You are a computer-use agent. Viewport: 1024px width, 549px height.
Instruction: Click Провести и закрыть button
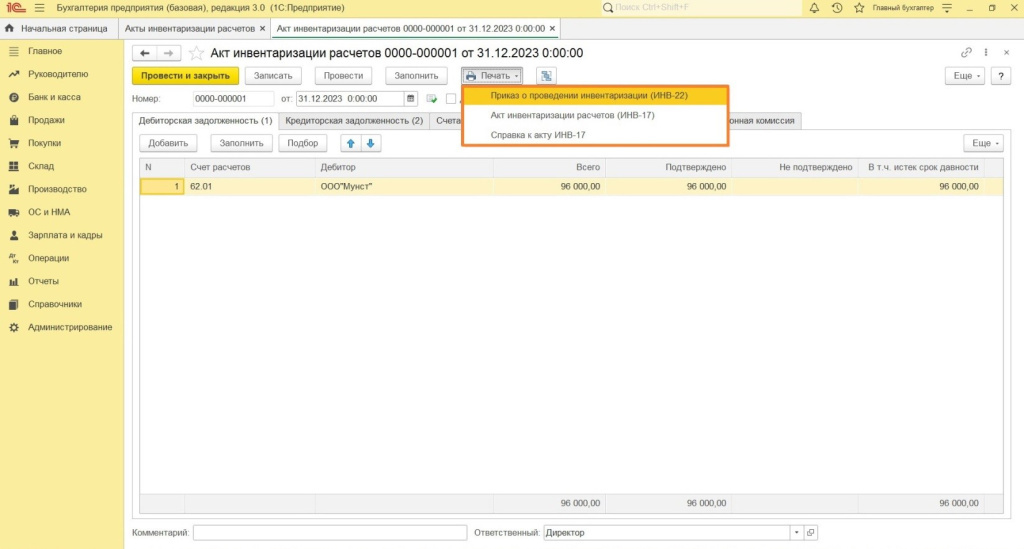coord(185,76)
